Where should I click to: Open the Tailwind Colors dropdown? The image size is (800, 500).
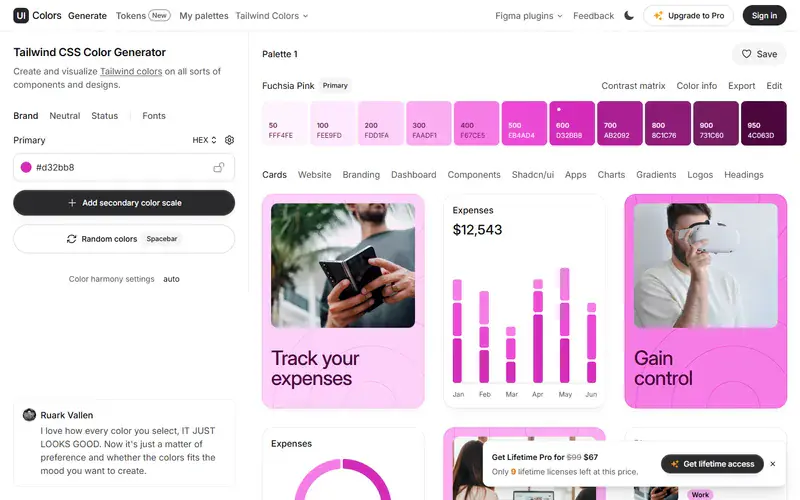(x=271, y=16)
